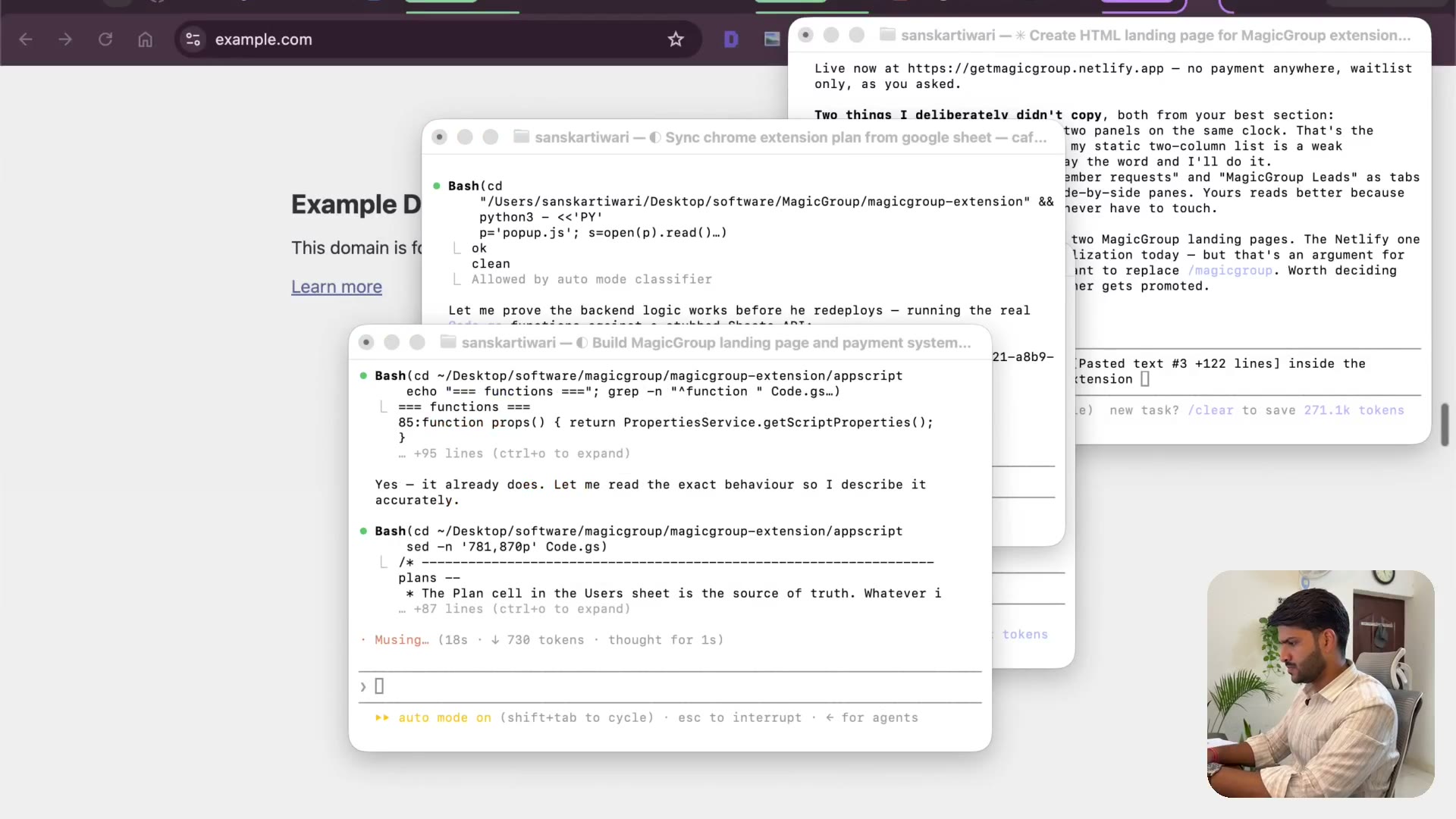The image size is (1456, 819).
Task: Click the 'Musing…' status indicator
Action: [x=401, y=640]
